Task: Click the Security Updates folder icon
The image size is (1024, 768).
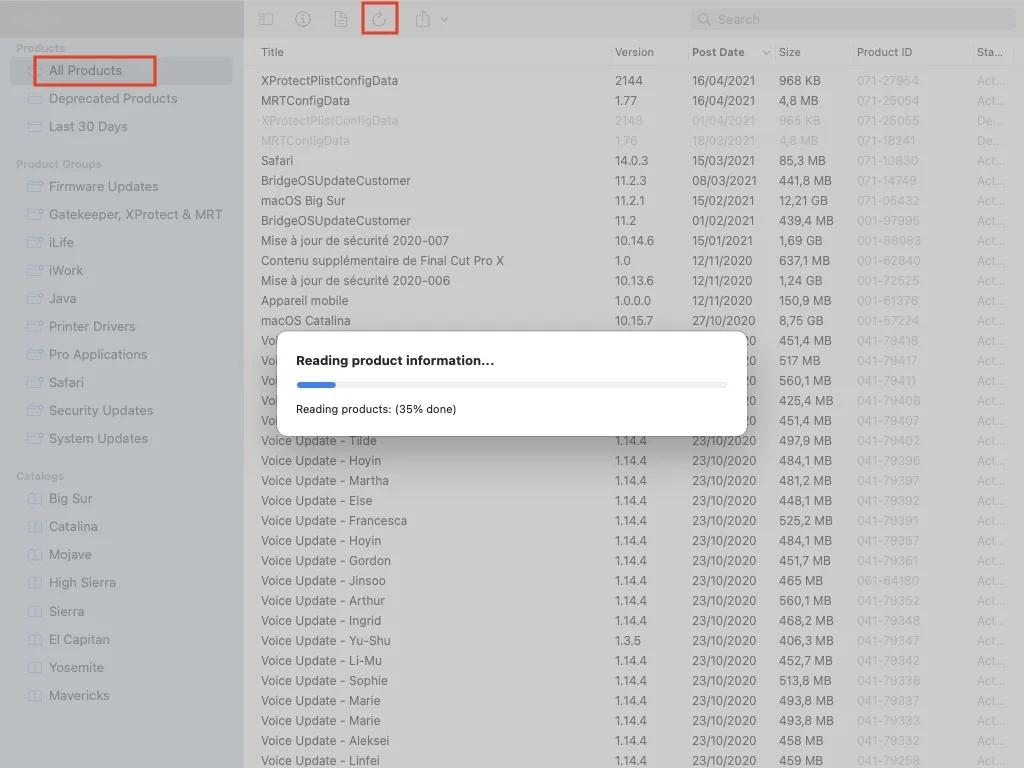Action: pos(35,411)
